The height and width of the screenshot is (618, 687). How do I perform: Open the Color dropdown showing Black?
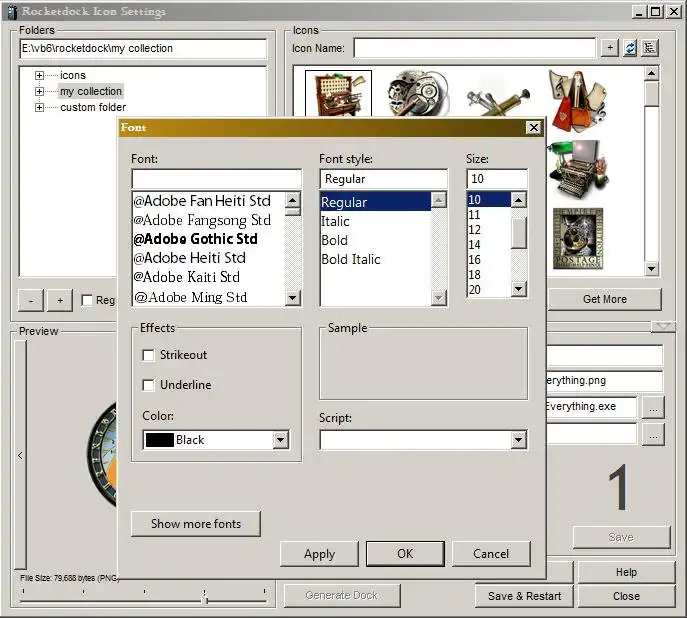pyautogui.click(x=280, y=440)
